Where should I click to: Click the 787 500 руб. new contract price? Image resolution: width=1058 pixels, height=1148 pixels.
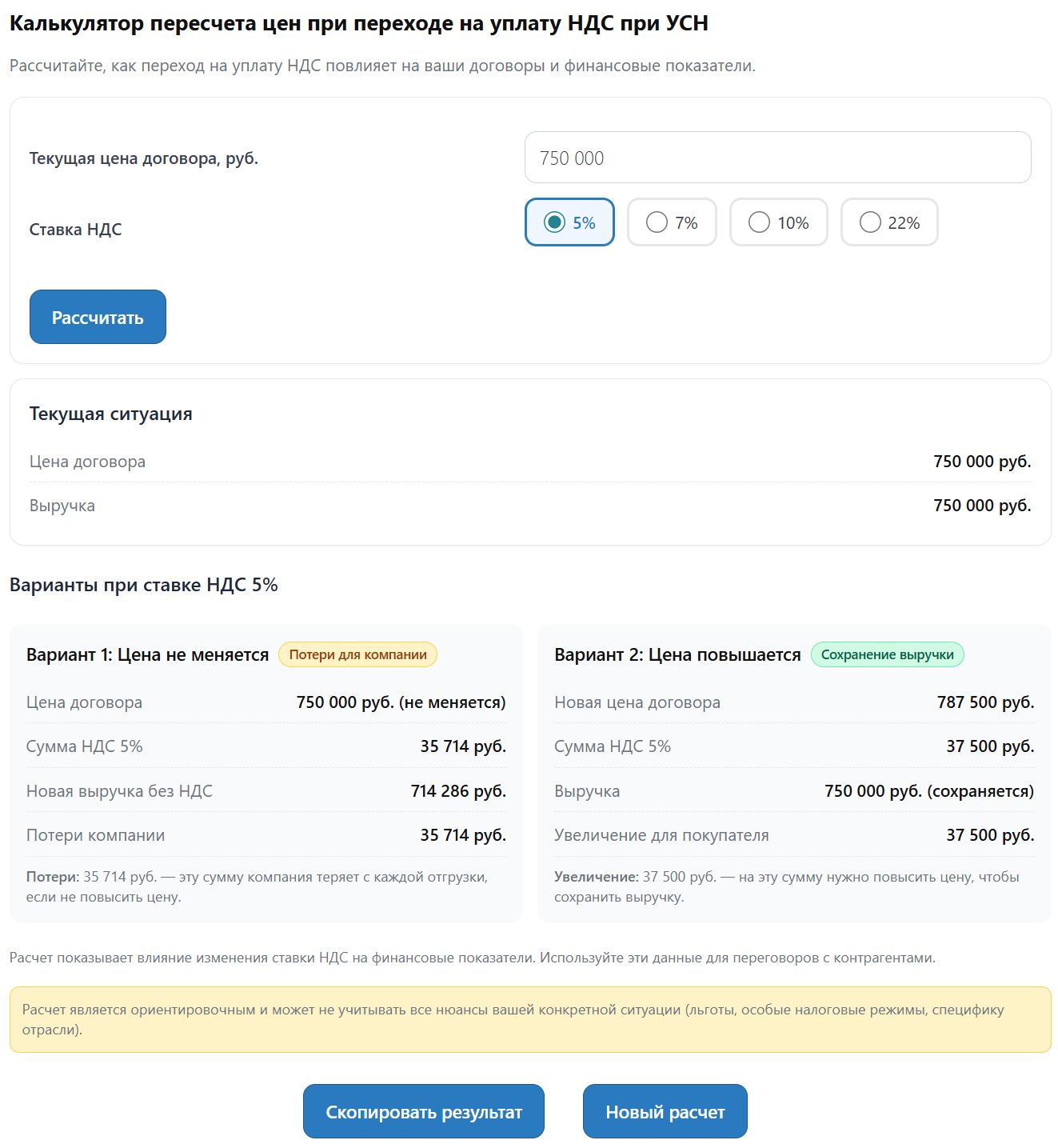(985, 702)
